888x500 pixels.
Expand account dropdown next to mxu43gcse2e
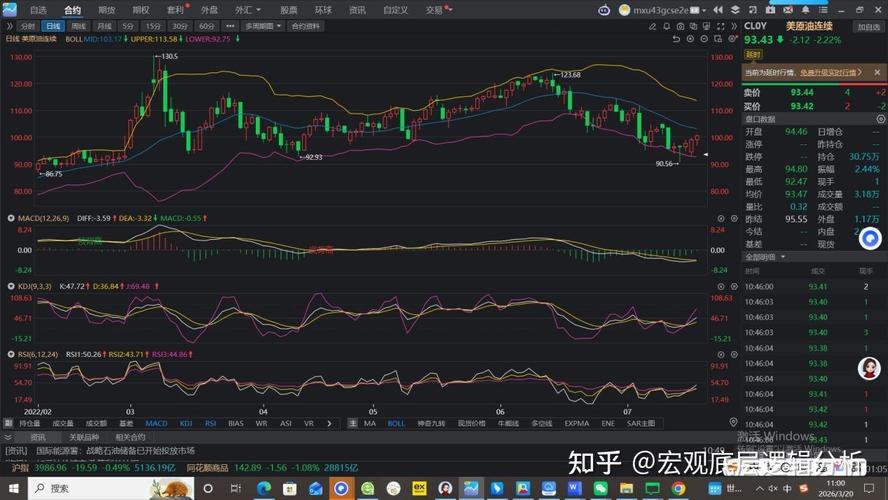704,10
